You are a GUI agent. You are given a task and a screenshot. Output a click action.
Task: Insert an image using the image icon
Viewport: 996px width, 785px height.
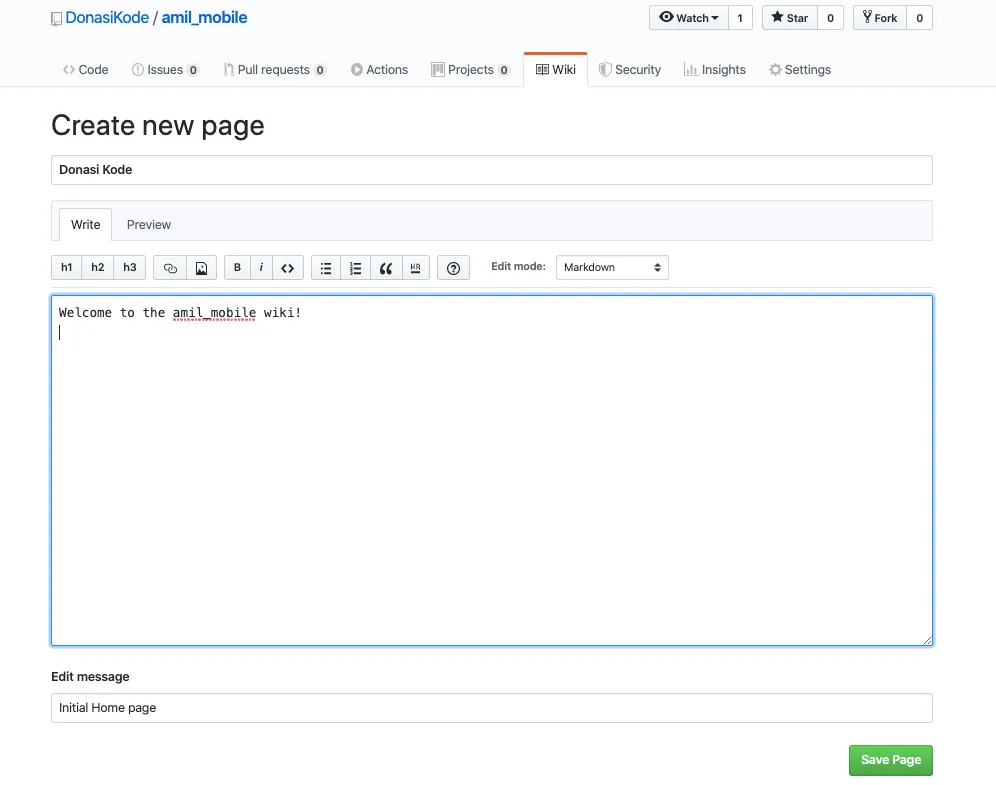point(201,267)
